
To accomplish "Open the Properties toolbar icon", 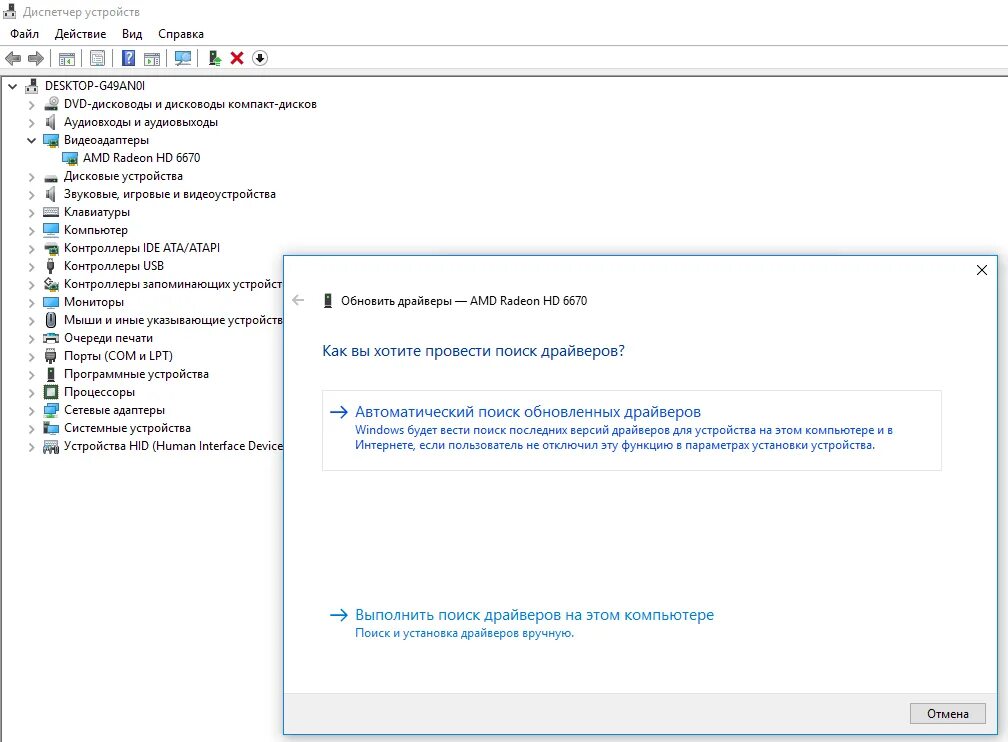I will click(x=98, y=59).
